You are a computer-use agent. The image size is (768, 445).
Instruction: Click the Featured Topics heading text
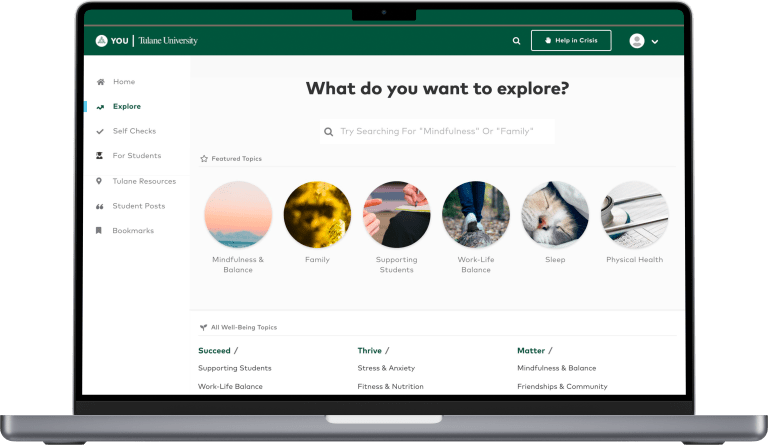point(237,159)
